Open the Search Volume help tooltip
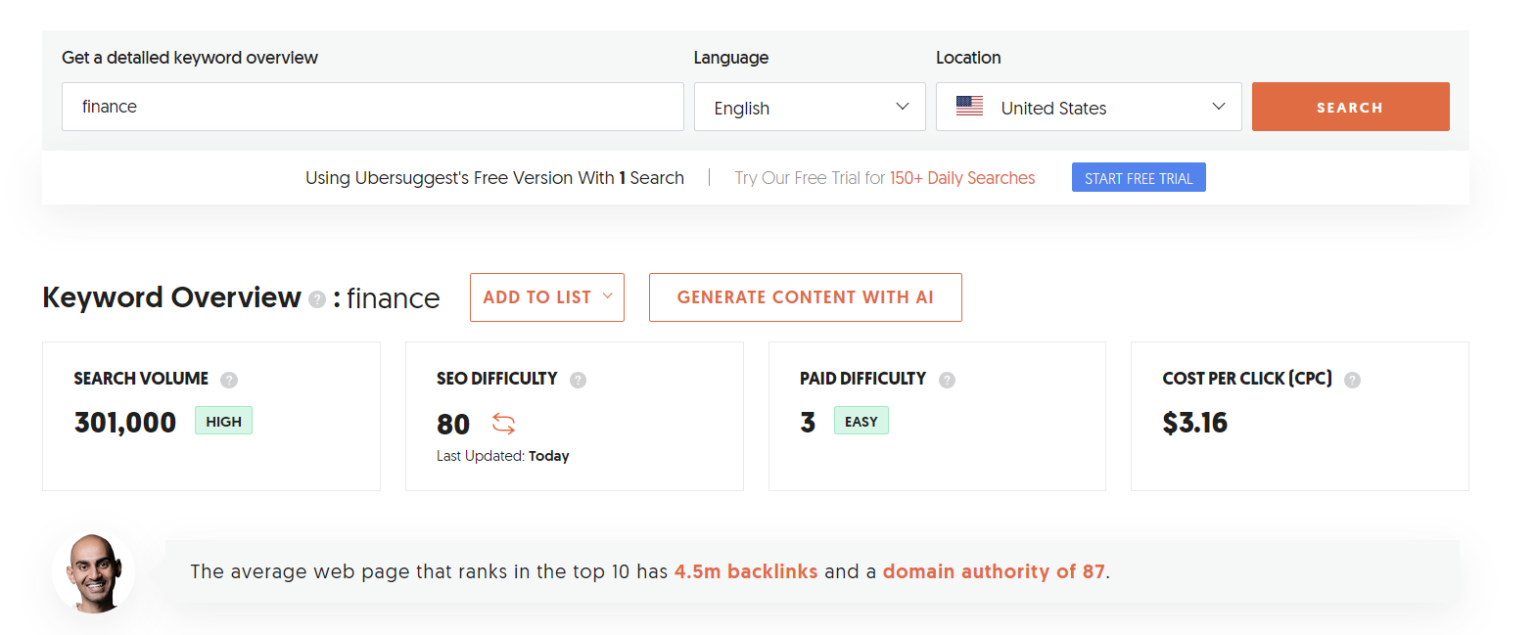The height and width of the screenshot is (635, 1536). tap(228, 379)
